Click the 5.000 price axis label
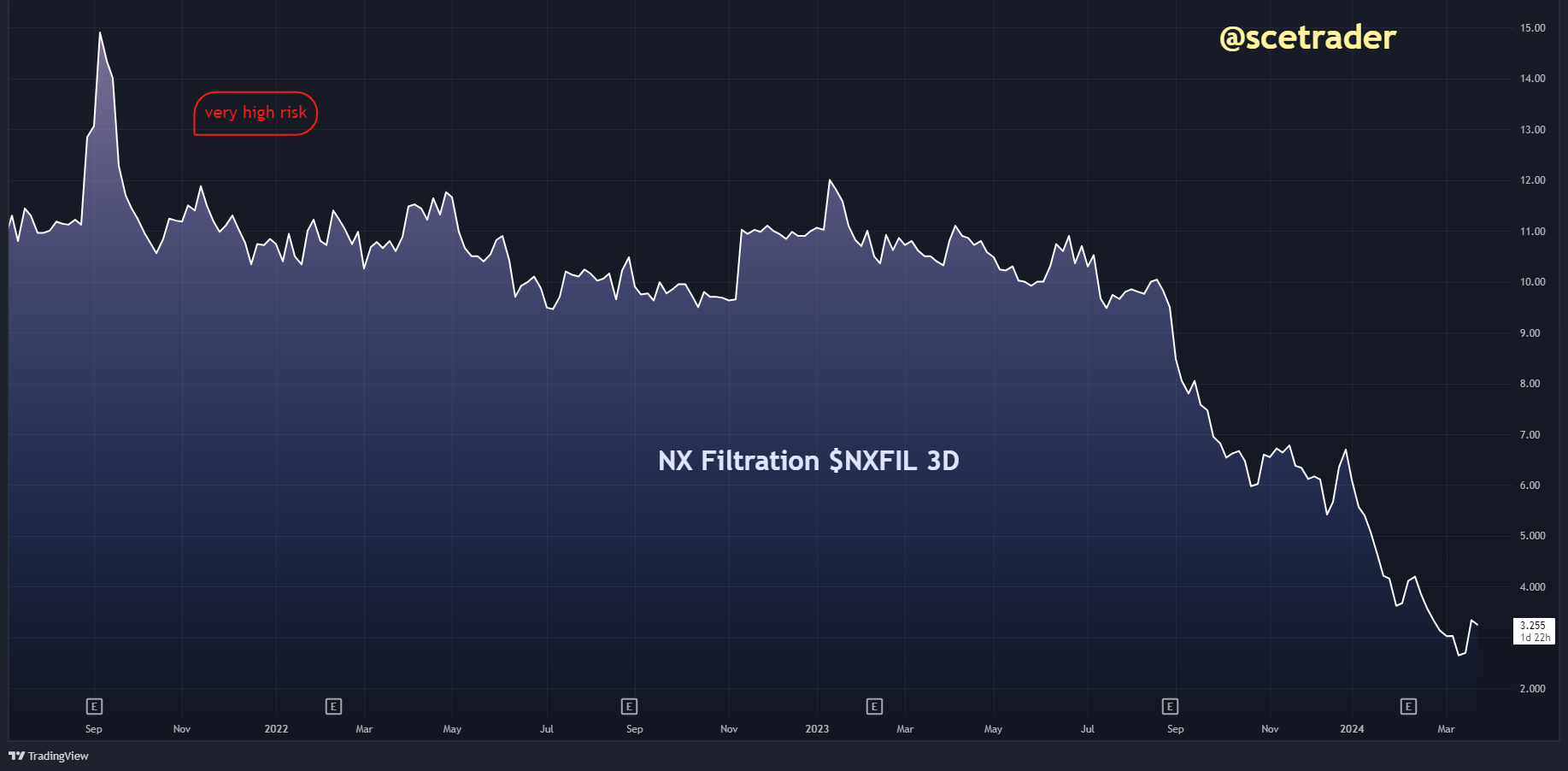This screenshot has width=1568, height=771. [x=1533, y=536]
